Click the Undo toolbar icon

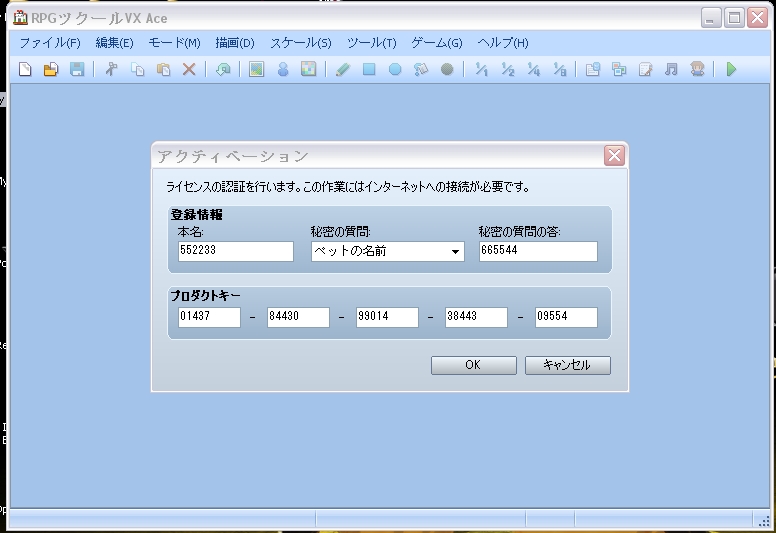(223, 69)
